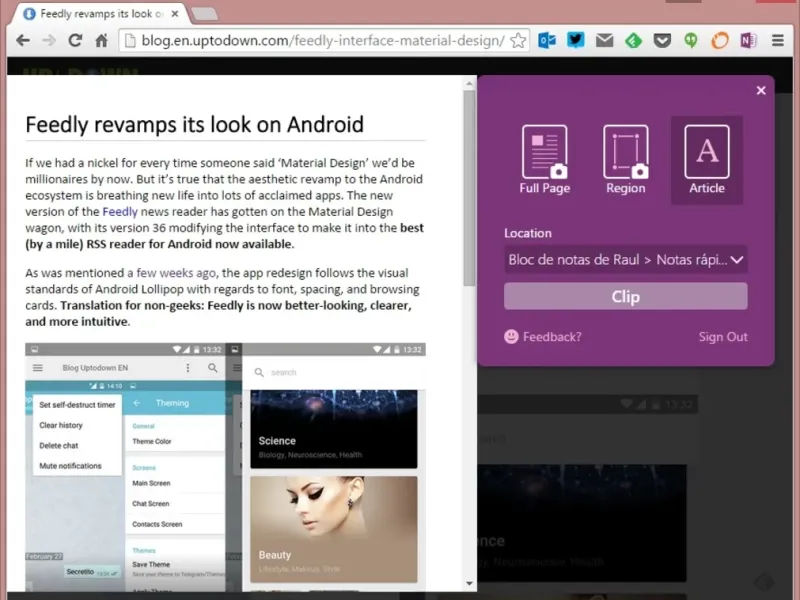Open the OneNote Clipper extension icon
Image resolution: width=800 pixels, height=600 pixels.
748,40
